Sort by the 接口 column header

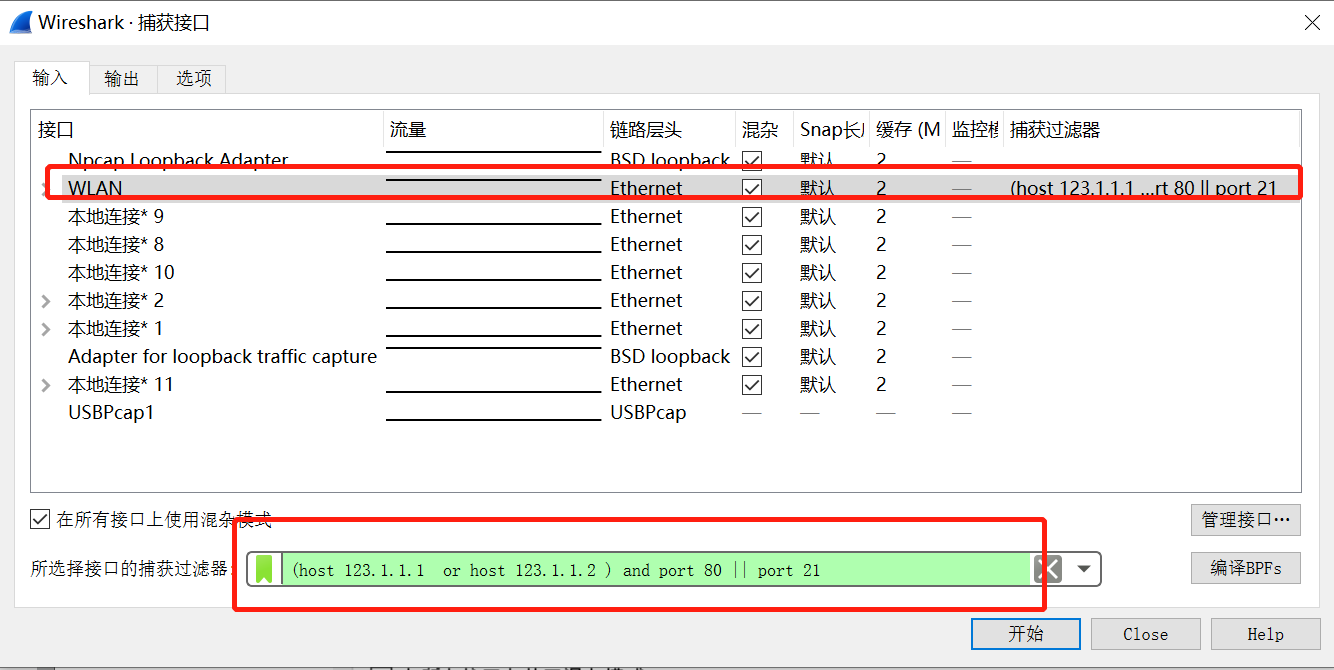click(207, 129)
